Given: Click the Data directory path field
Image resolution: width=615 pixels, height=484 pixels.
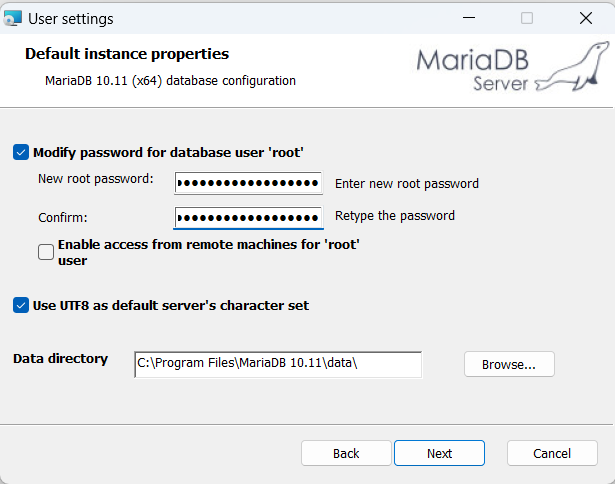Looking at the screenshot, I should pos(278,364).
